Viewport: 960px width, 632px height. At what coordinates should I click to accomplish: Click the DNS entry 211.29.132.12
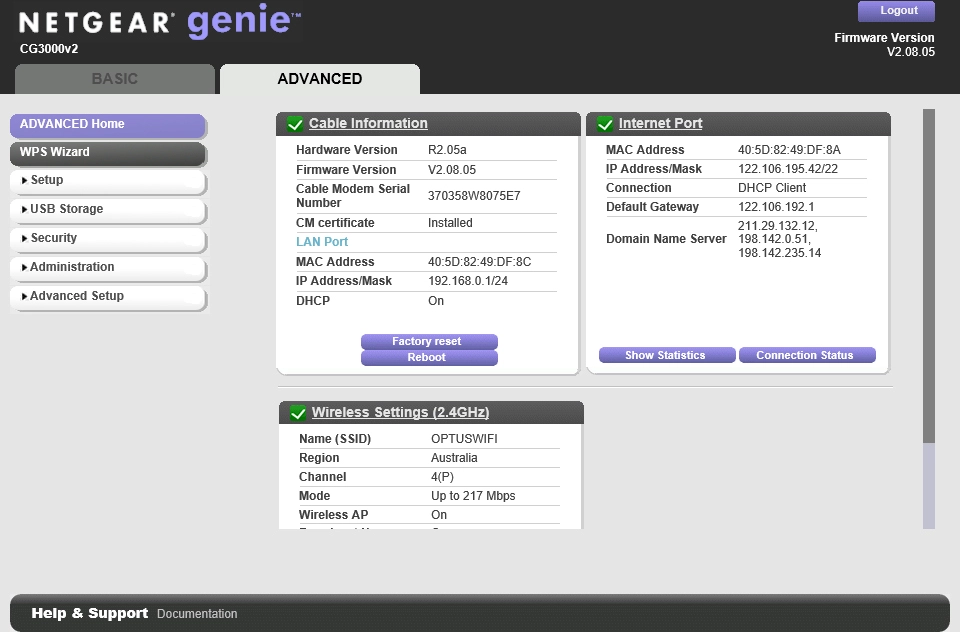click(x=778, y=226)
